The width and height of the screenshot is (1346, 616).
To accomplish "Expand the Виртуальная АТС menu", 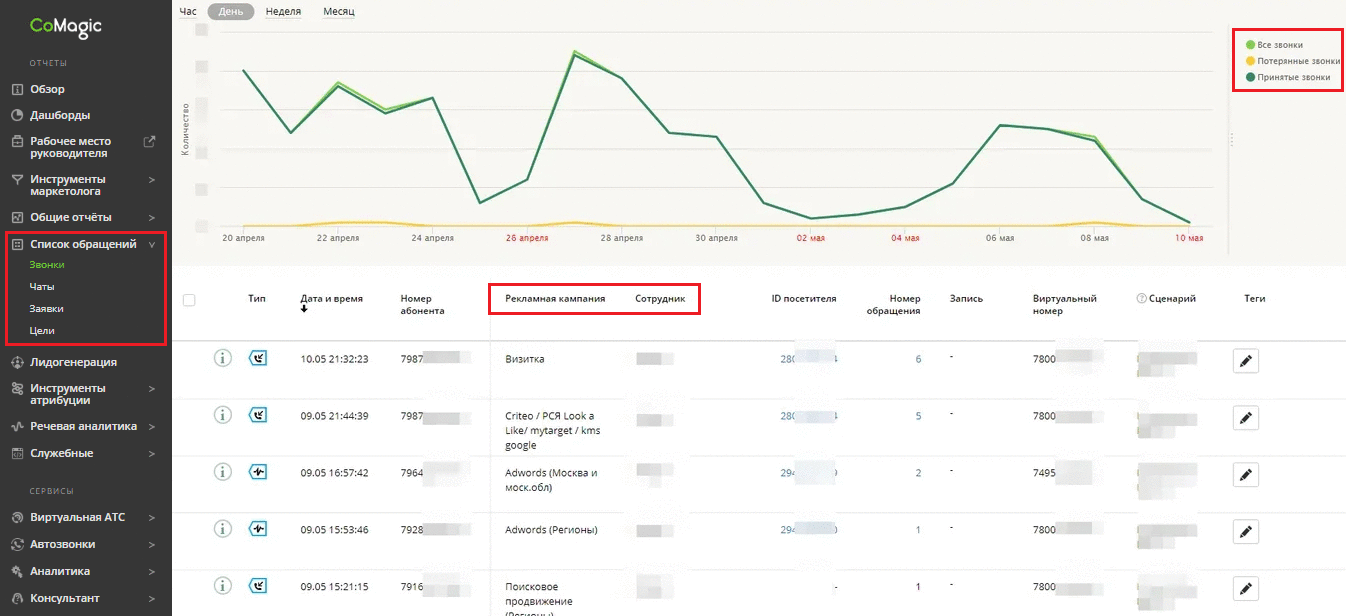I will [151, 518].
